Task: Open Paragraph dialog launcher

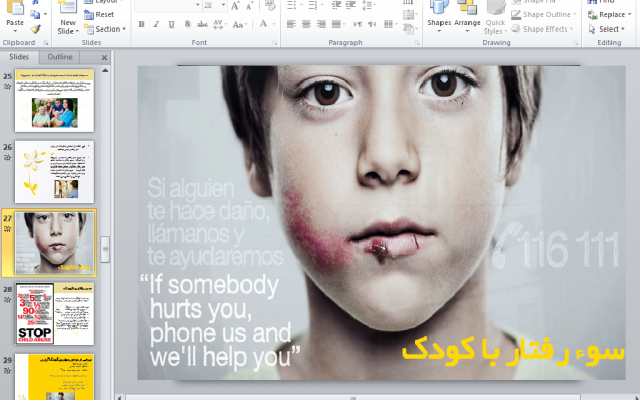Action: click(418, 42)
